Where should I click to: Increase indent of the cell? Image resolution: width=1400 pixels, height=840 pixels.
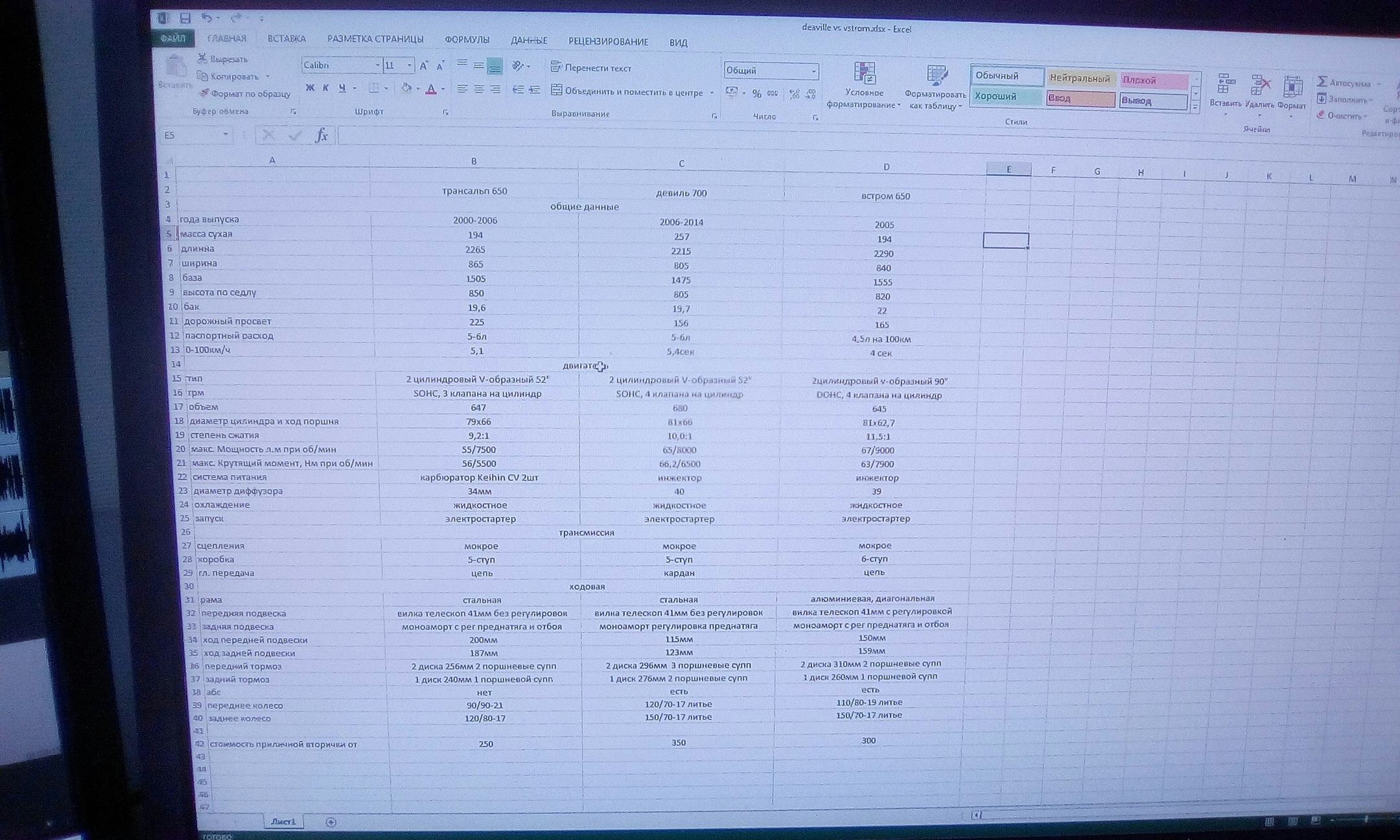(534, 90)
